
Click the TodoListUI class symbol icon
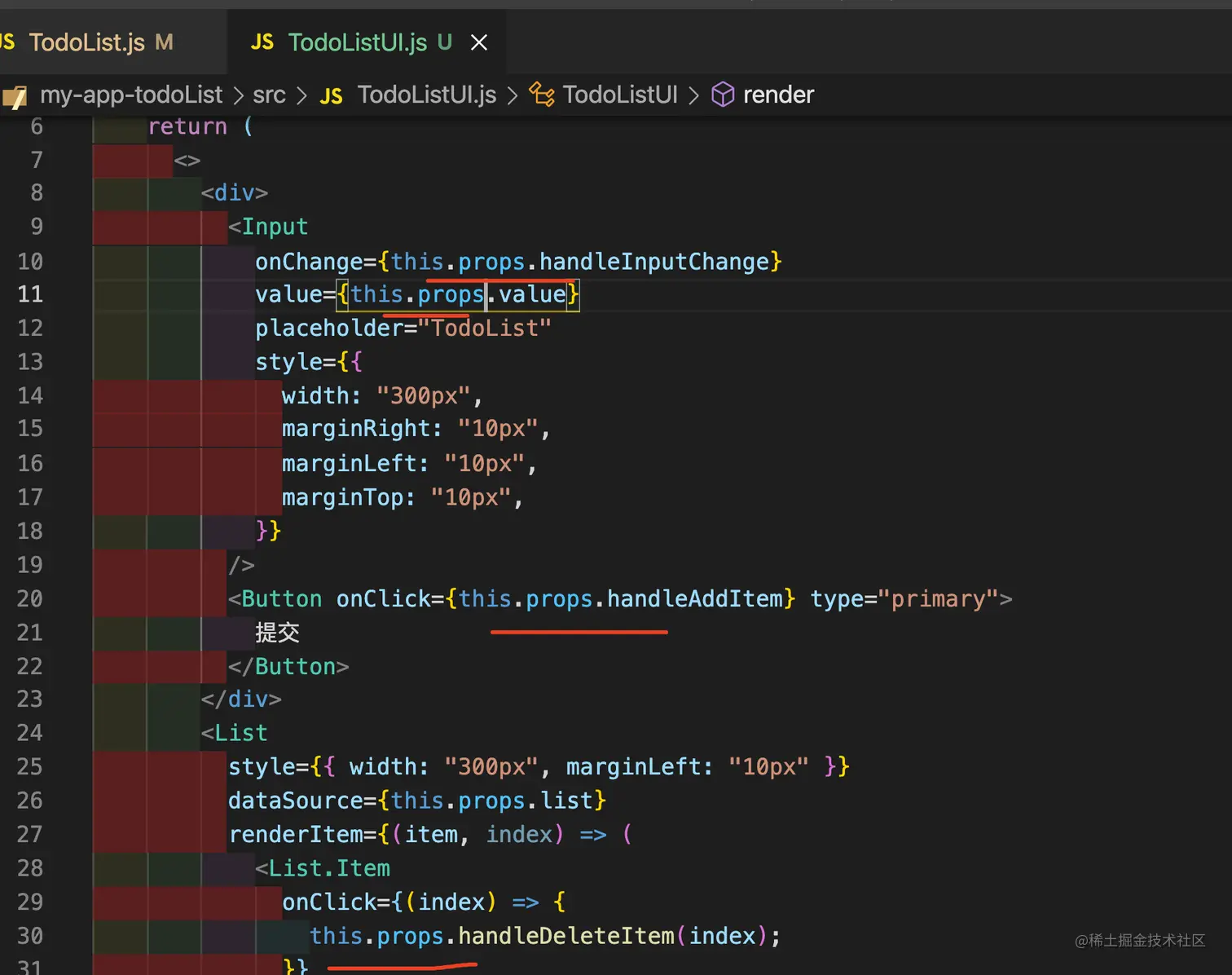542,95
